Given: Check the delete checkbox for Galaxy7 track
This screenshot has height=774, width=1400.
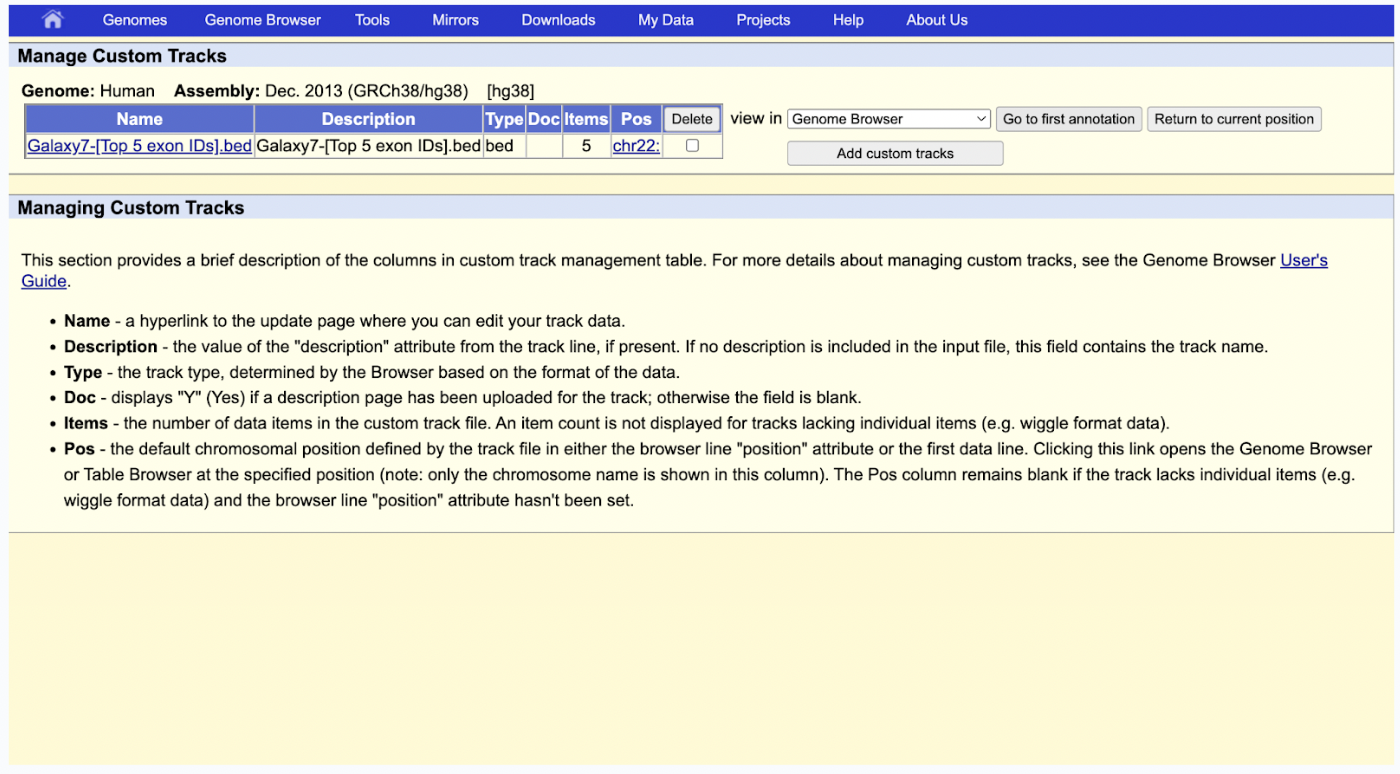Looking at the screenshot, I should point(692,146).
